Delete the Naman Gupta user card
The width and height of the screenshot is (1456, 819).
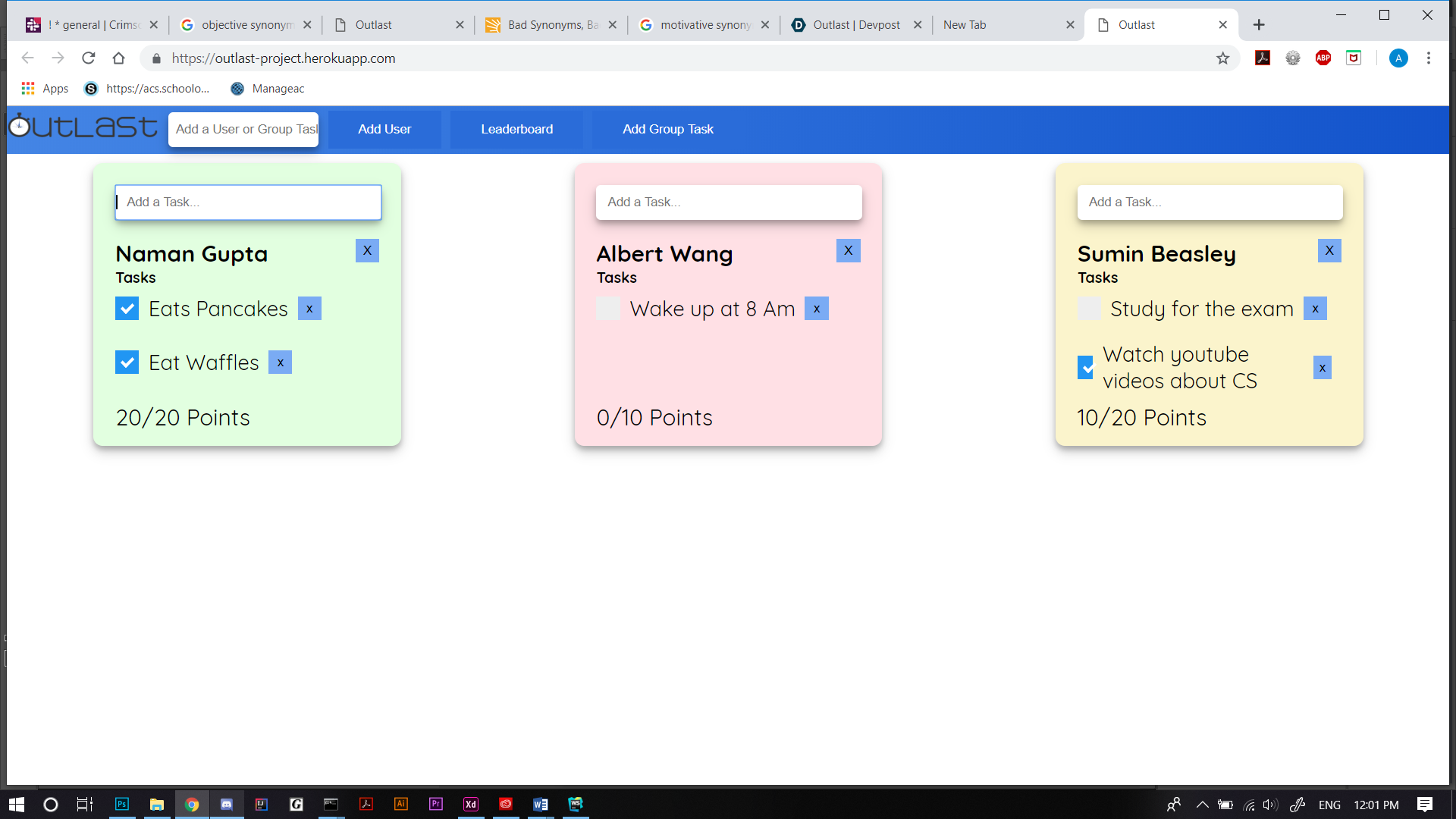pos(367,250)
